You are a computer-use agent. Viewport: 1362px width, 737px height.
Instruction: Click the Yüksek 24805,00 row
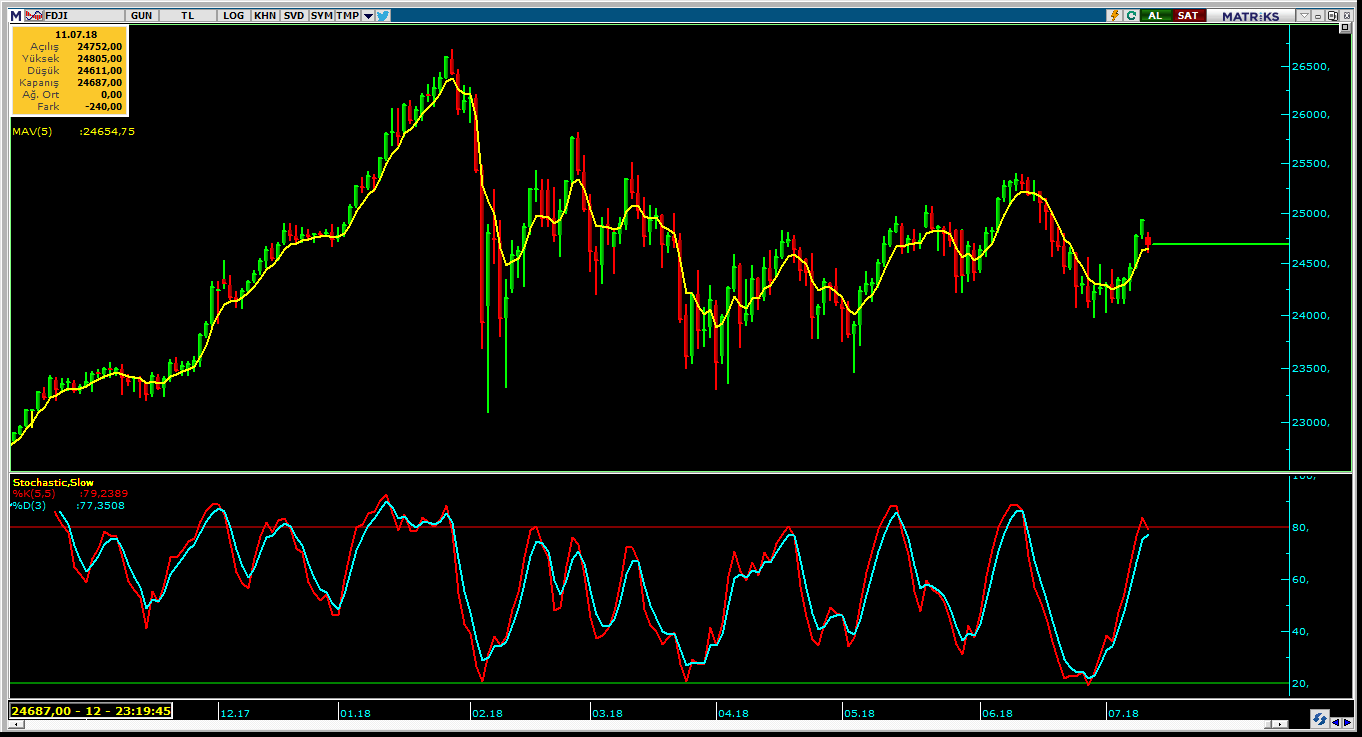(70, 58)
